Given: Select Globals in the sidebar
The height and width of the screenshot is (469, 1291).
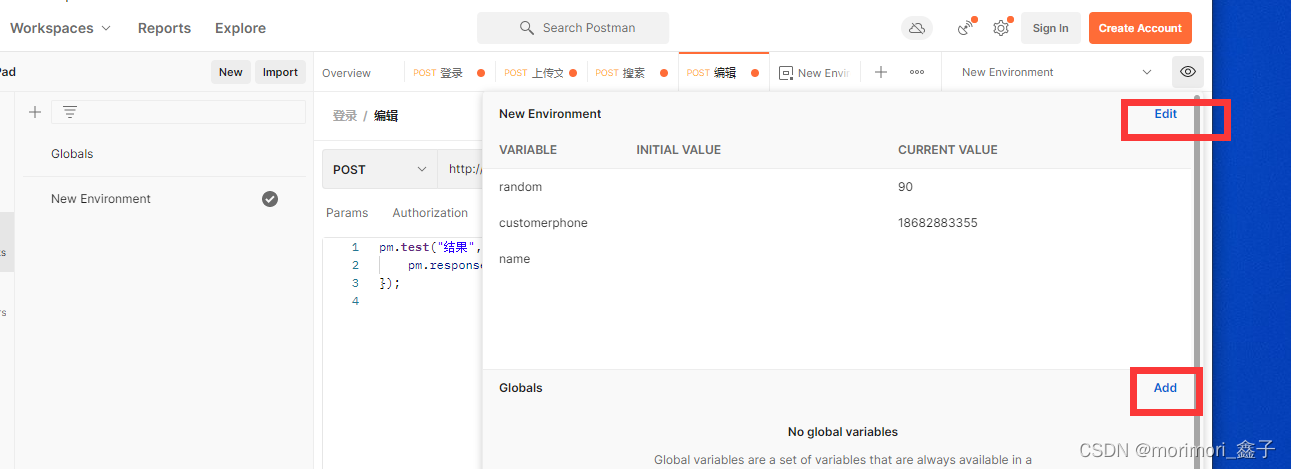Looking at the screenshot, I should click(x=72, y=154).
